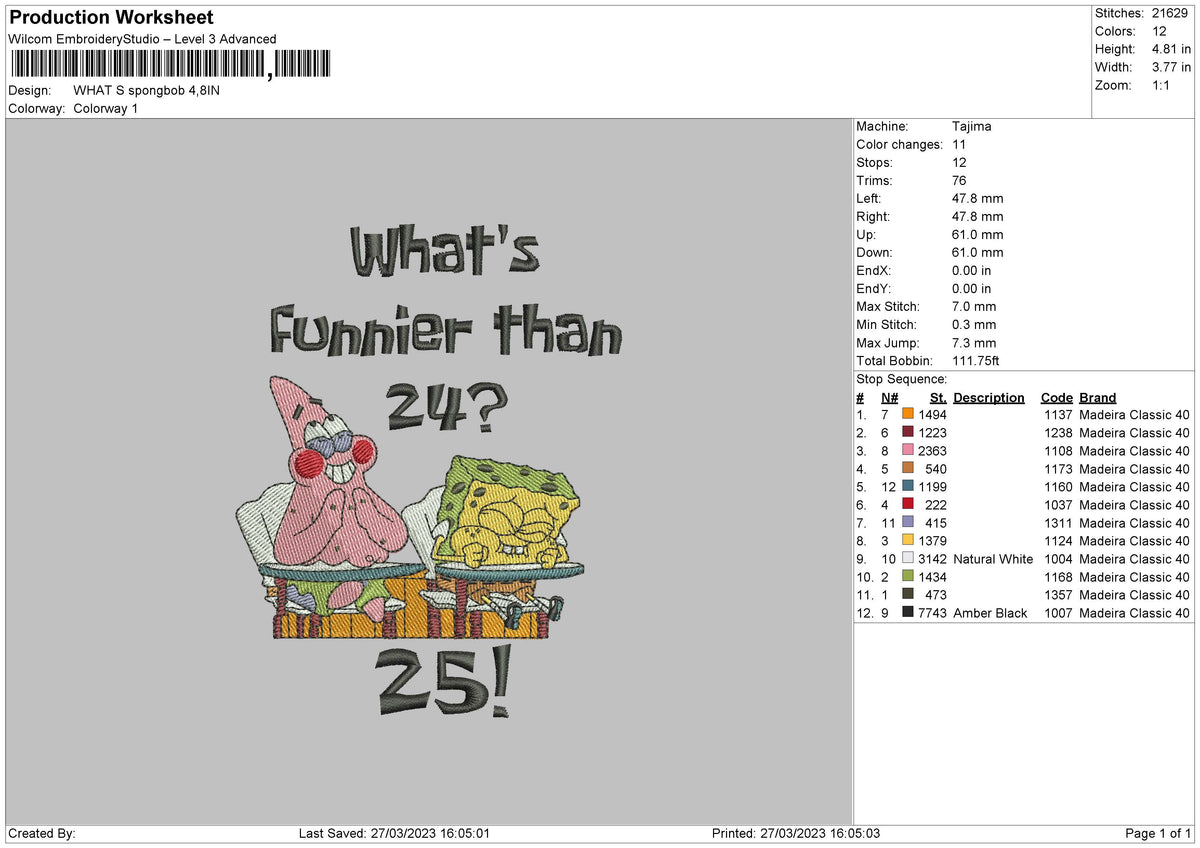Click the orange swatch for code 1137

point(908,414)
